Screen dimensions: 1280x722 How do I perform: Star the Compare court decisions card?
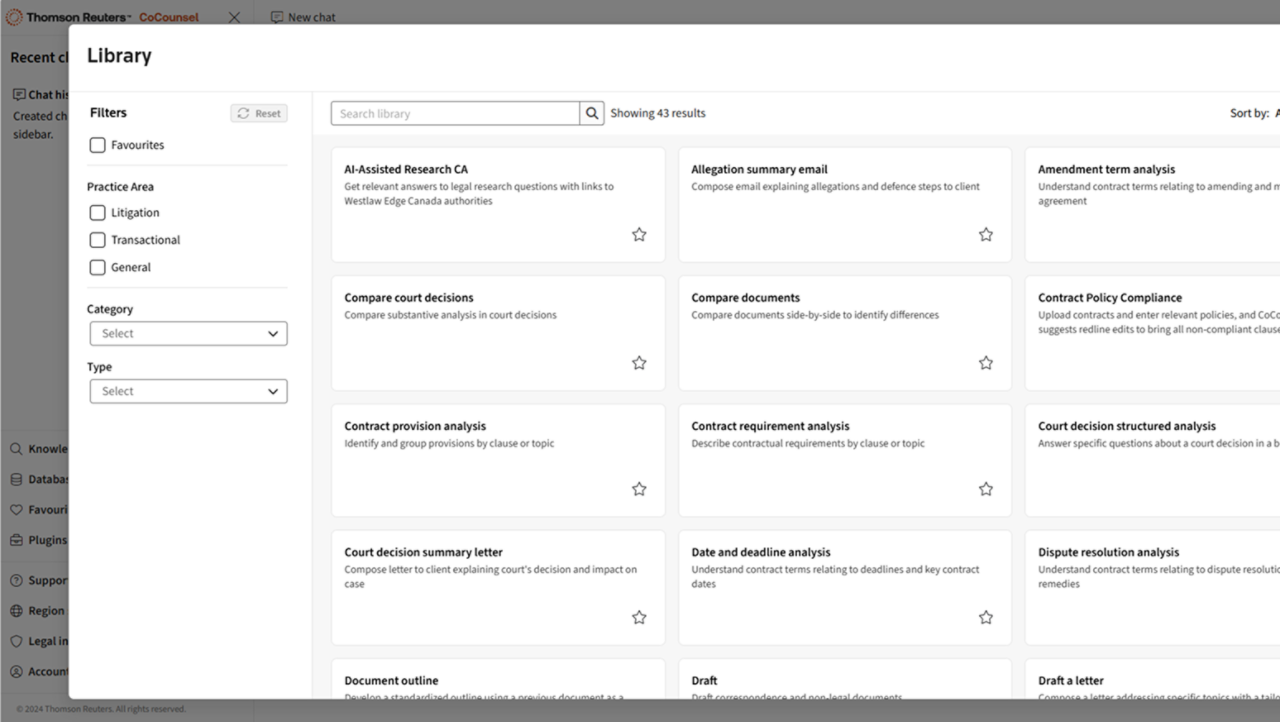tap(639, 363)
